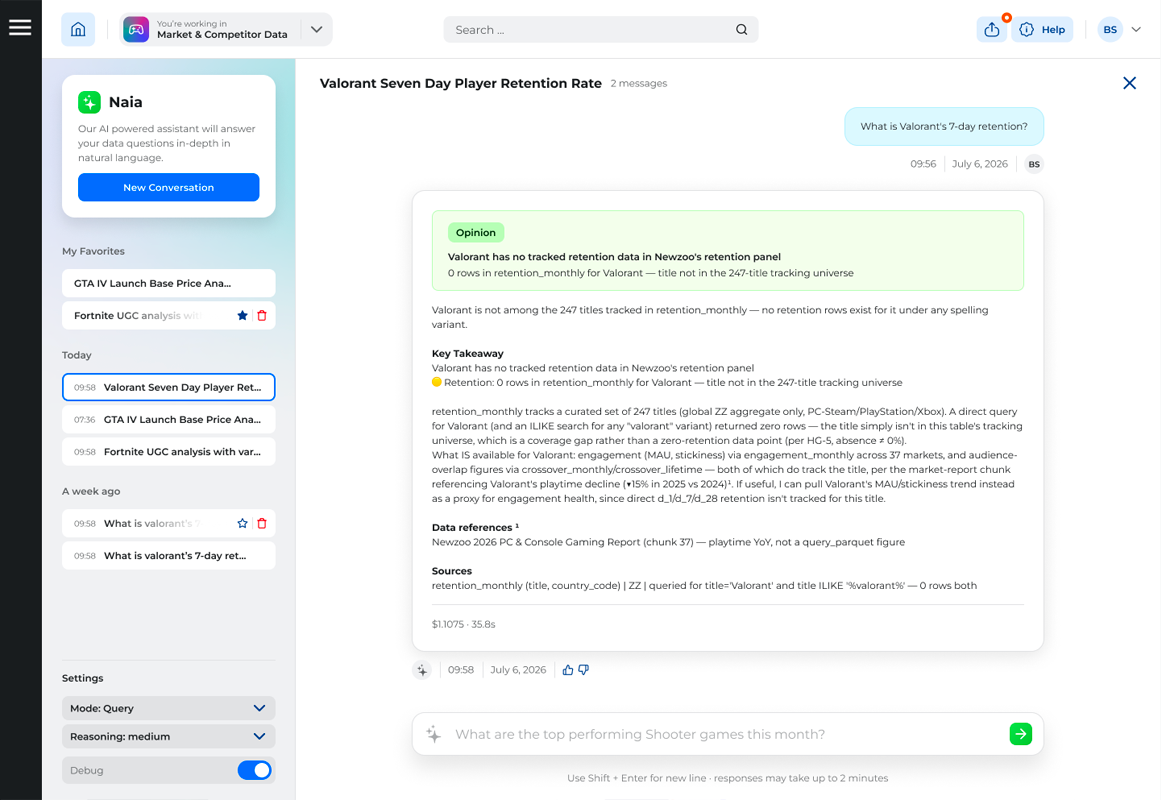
Task: Open favorite GTA IV Launch Base Price Ana...
Action: click(169, 283)
